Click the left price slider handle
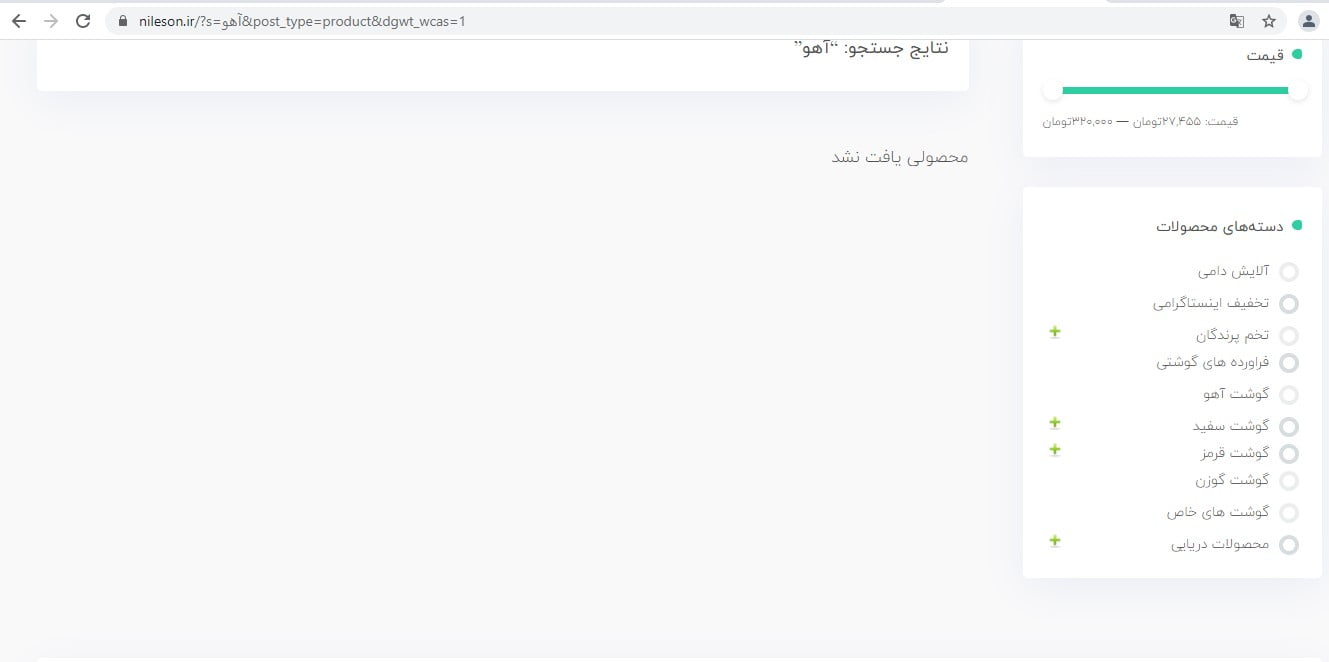The width and height of the screenshot is (1329, 662). click(x=1052, y=91)
